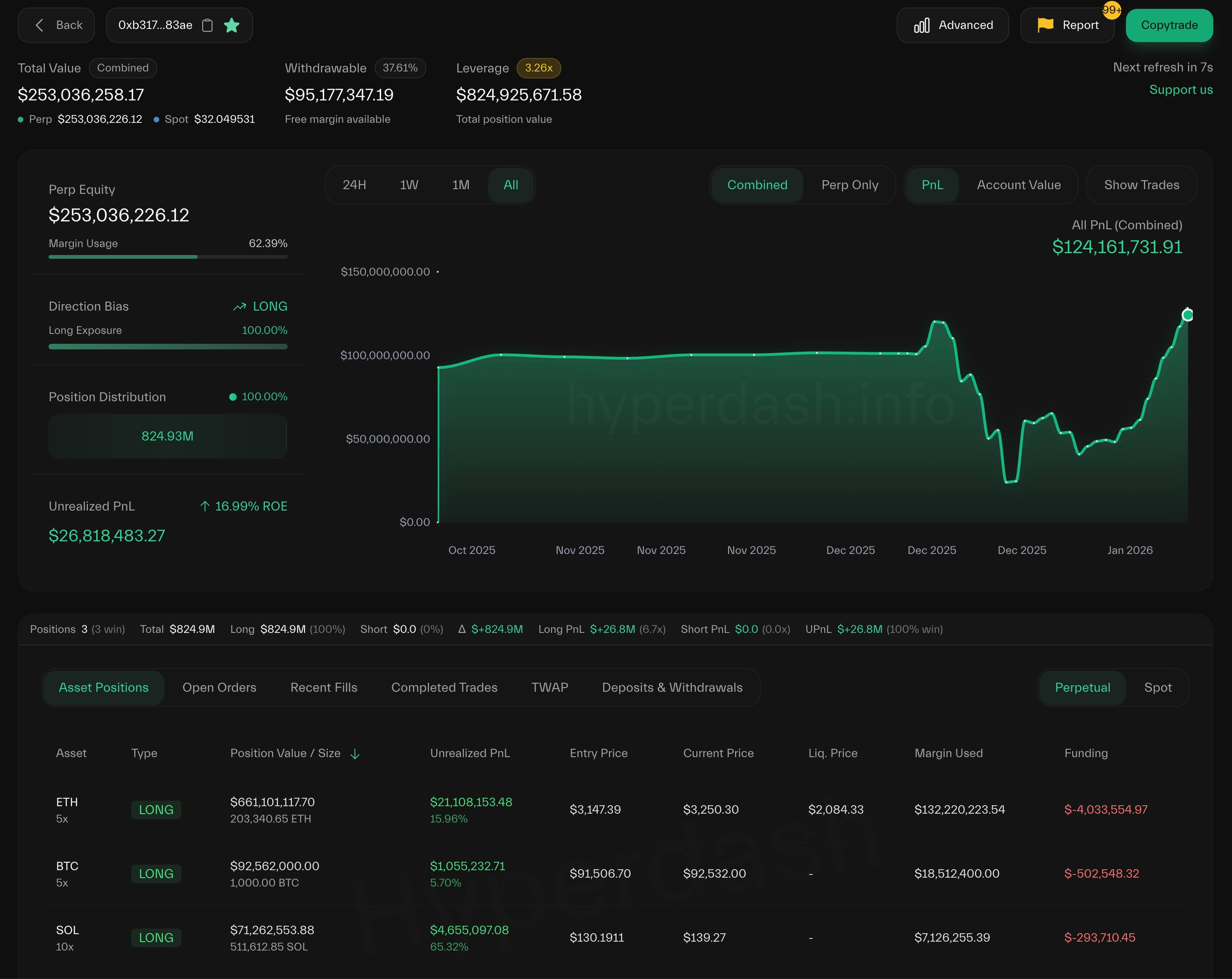This screenshot has width=1232, height=979.
Task: Enable Show Trades on chart
Action: click(1141, 184)
